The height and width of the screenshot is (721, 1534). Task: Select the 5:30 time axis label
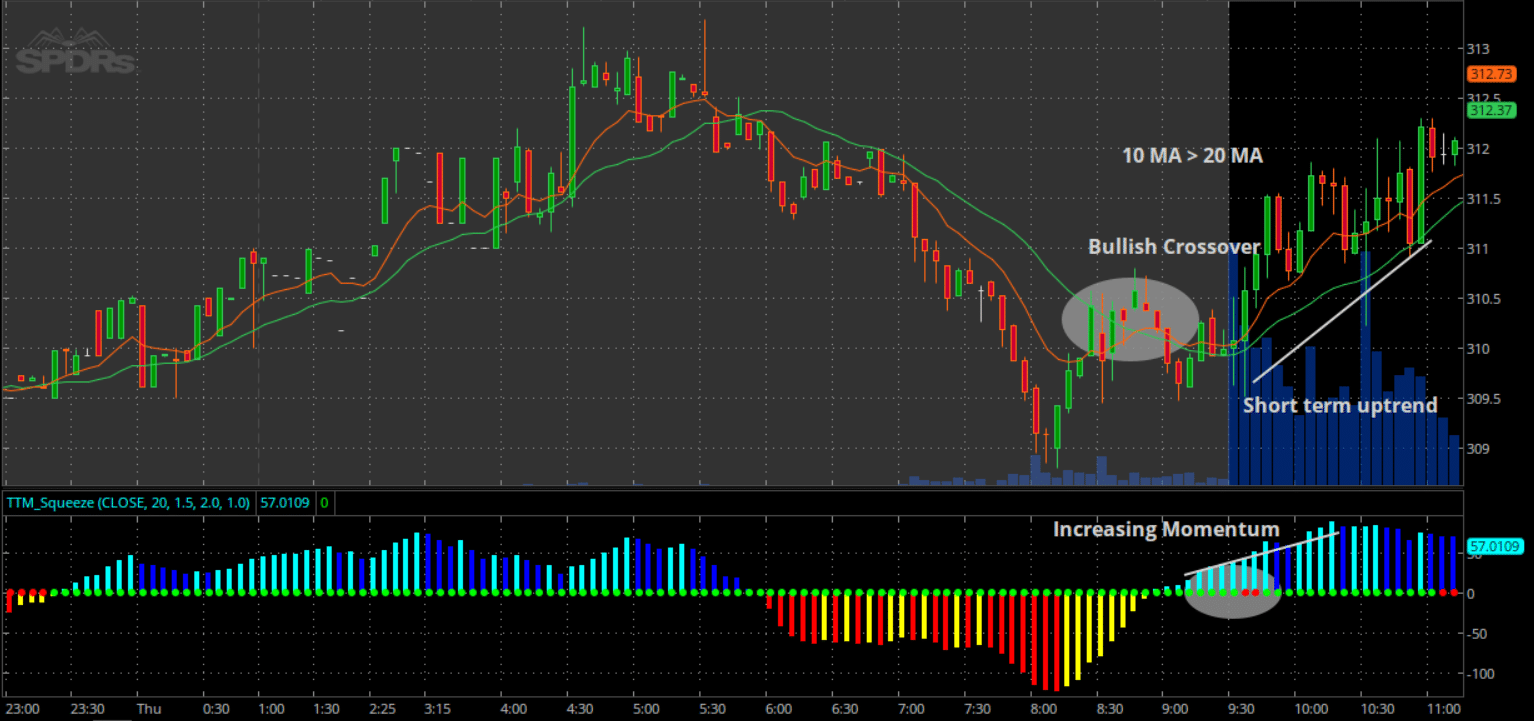click(x=712, y=708)
